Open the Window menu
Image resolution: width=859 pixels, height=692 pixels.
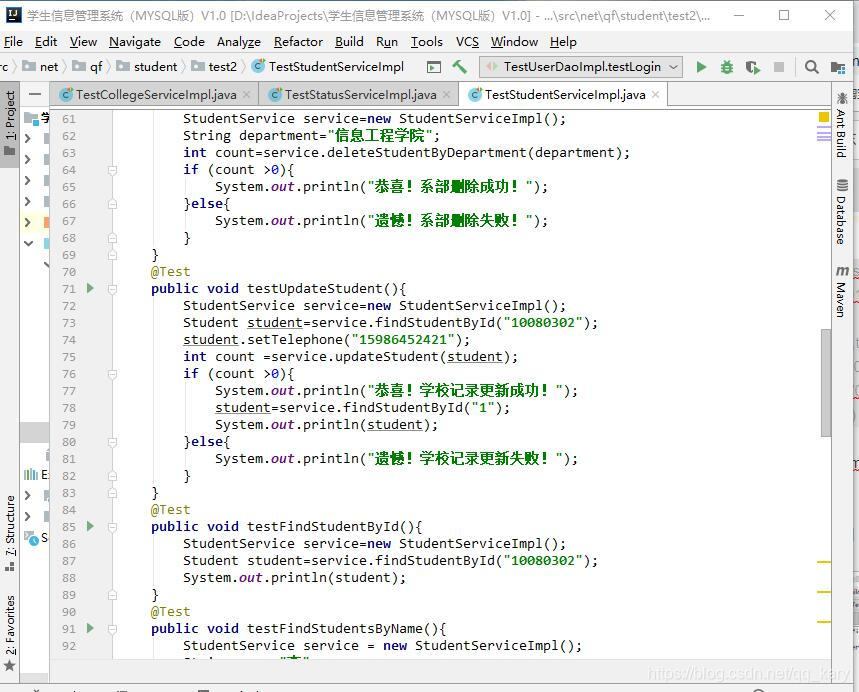514,42
